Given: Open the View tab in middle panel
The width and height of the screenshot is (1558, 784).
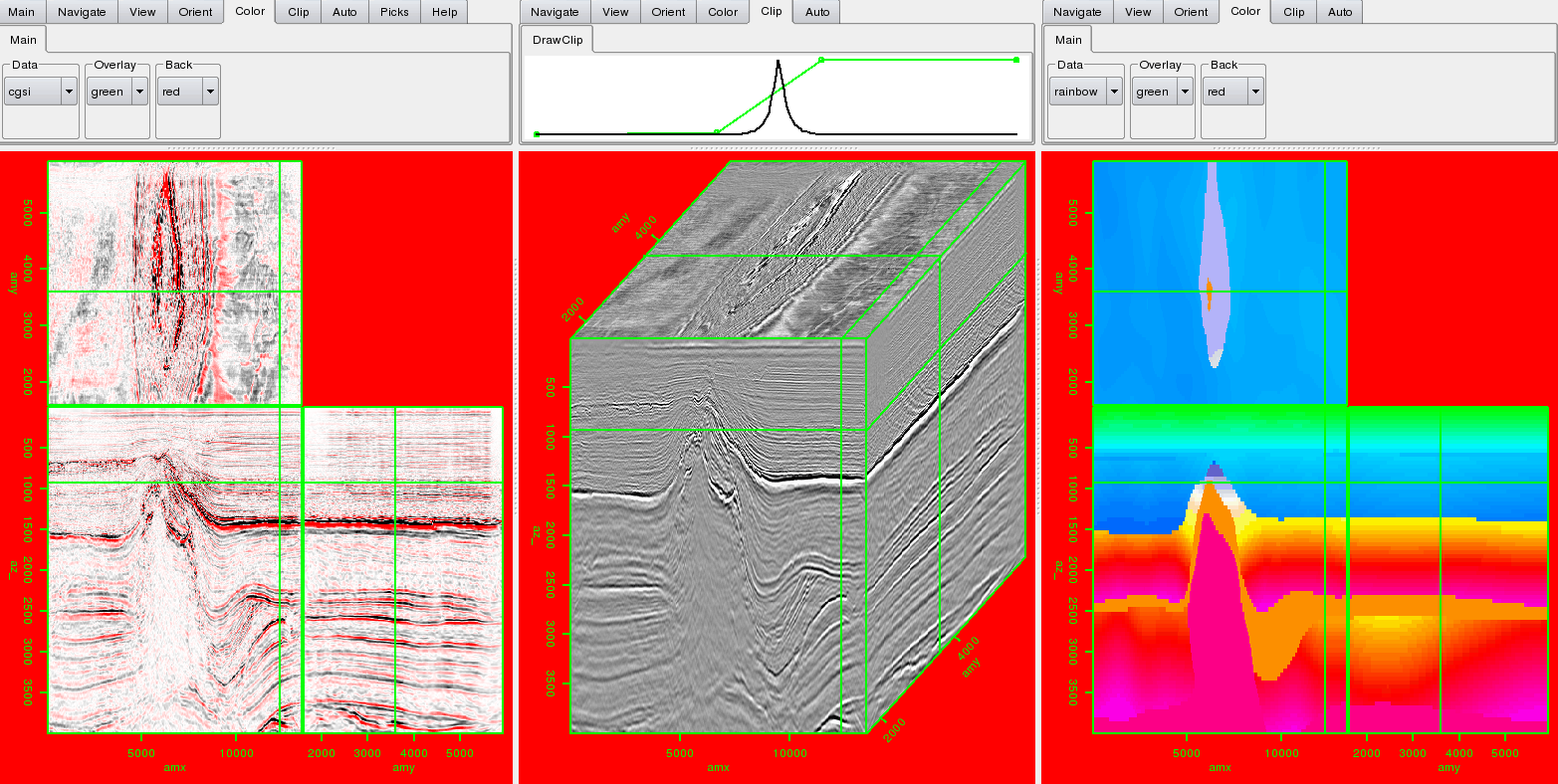Looking at the screenshot, I should coord(615,12).
